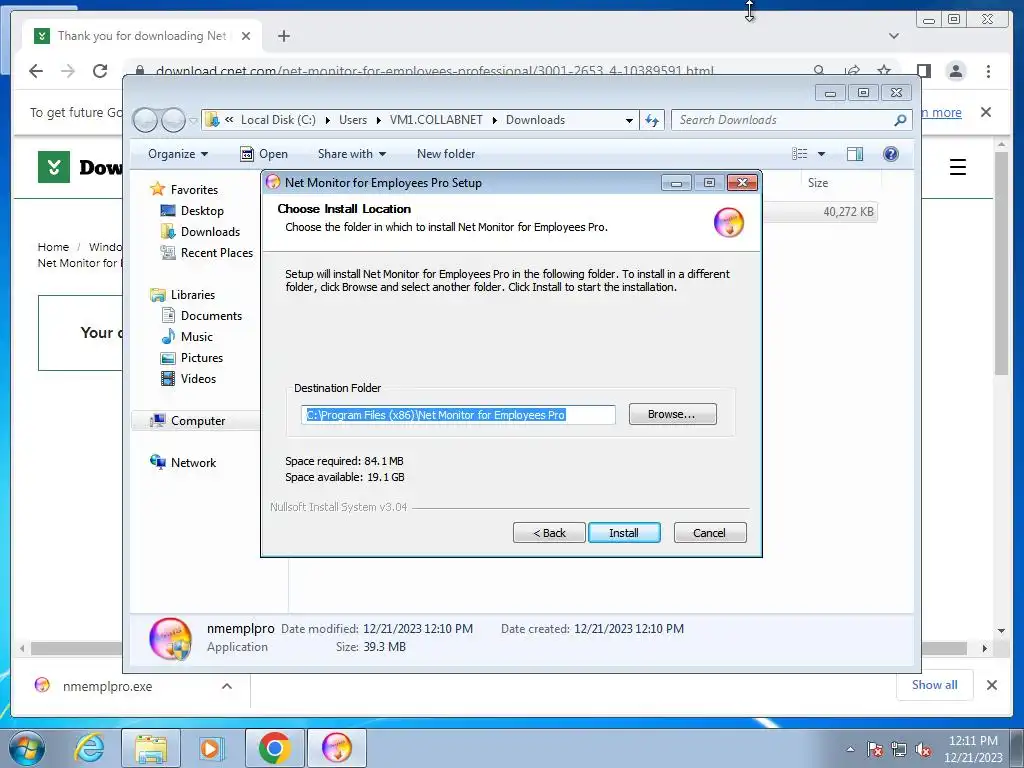
Task: Click the muted volume icon in the tray
Action: tap(923, 750)
